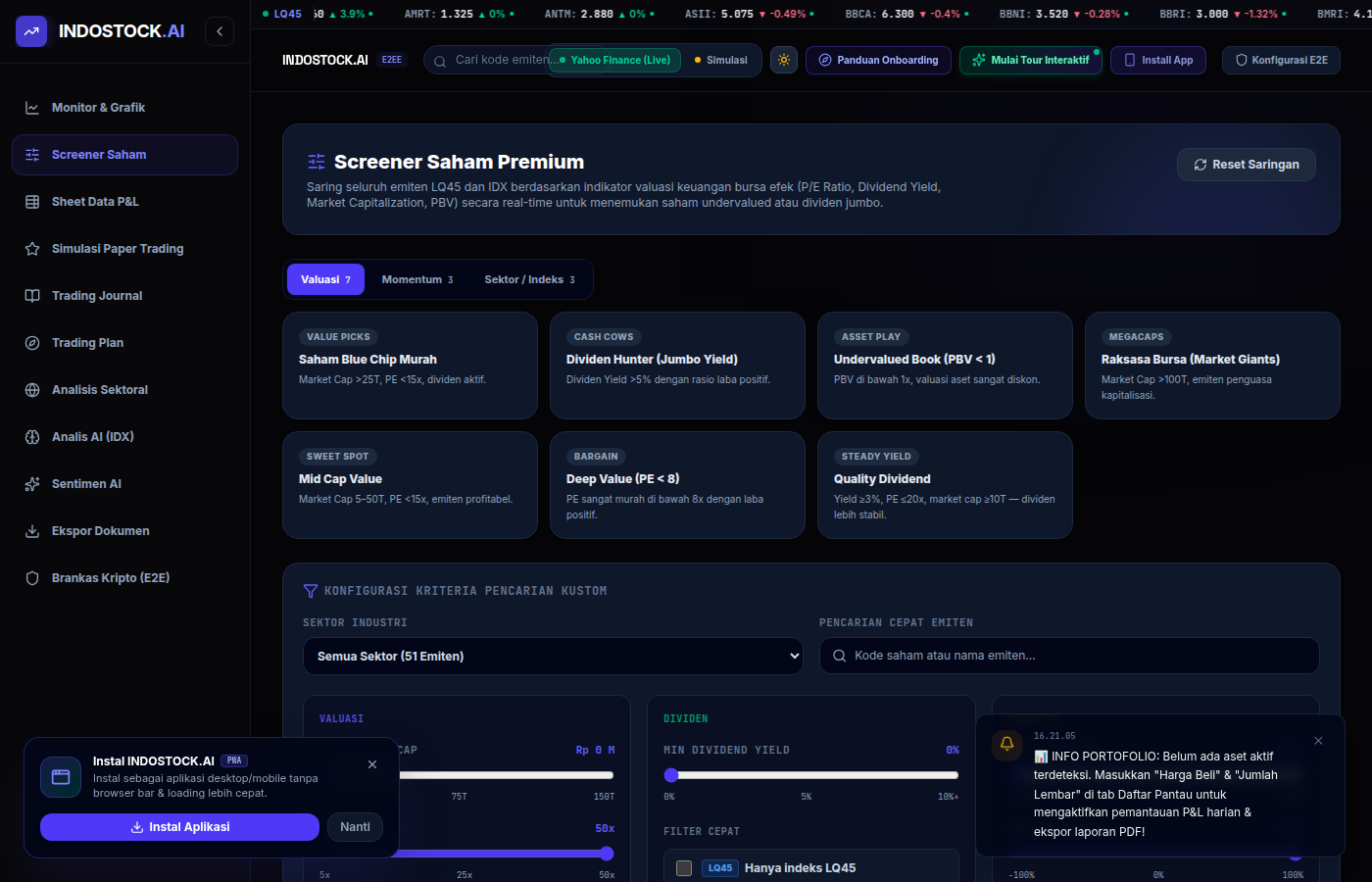
Task: Click the AMRT: 1.325 ticker entry
Action: pos(460,14)
